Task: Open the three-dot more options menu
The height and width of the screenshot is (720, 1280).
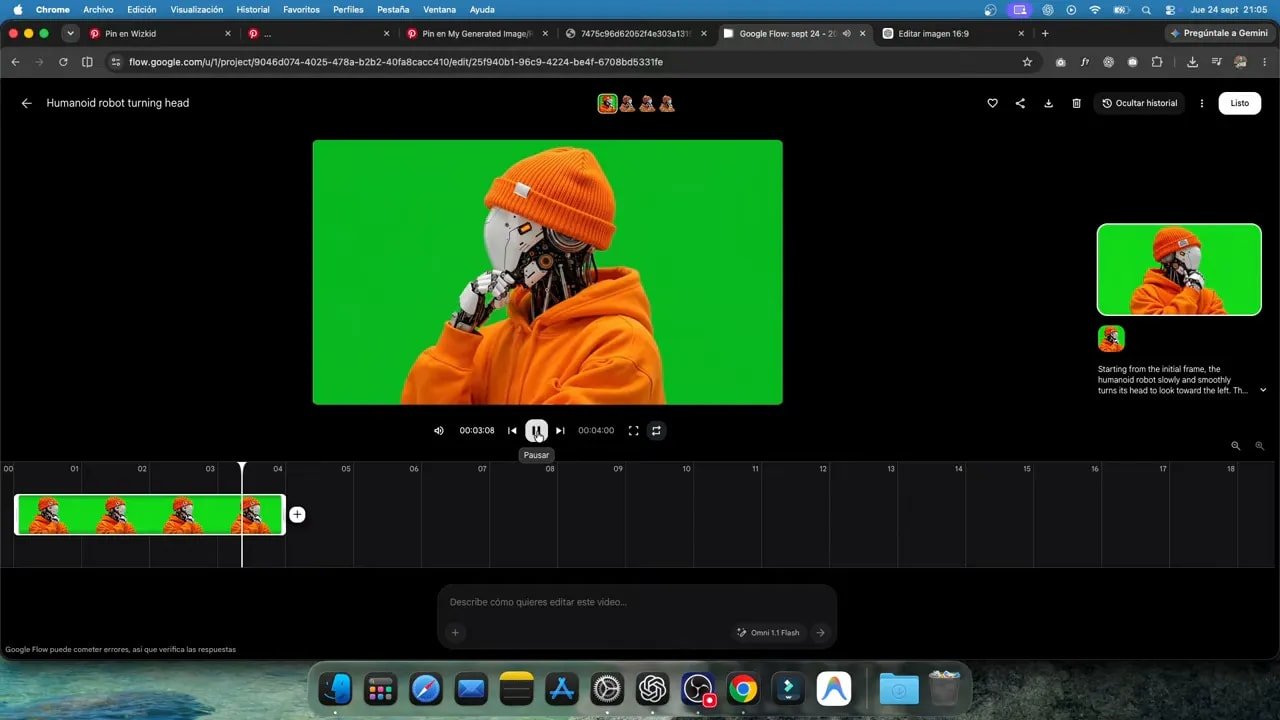Action: [1202, 103]
